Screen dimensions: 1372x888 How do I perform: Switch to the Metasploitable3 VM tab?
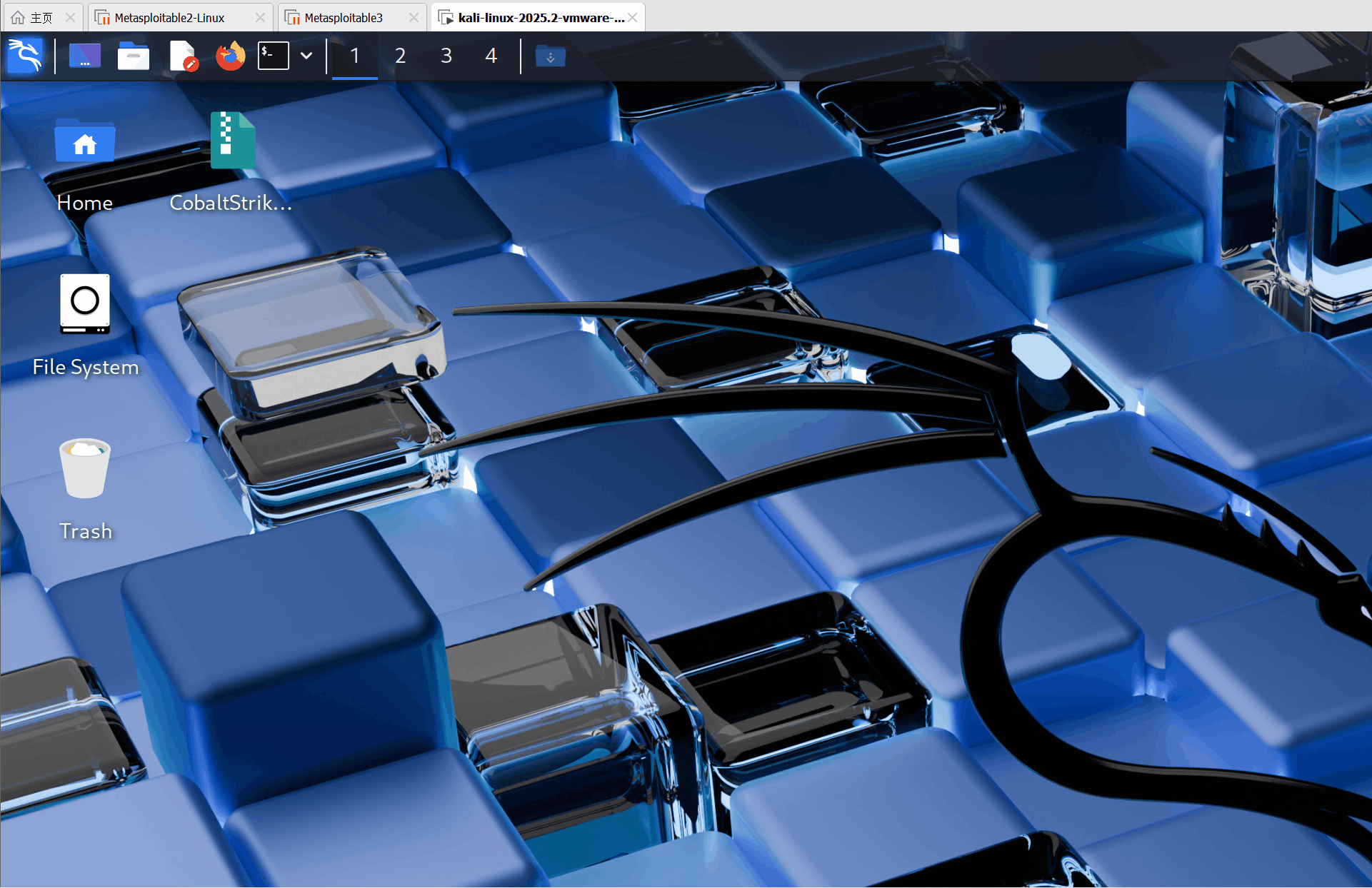click(x=343, y=18)
